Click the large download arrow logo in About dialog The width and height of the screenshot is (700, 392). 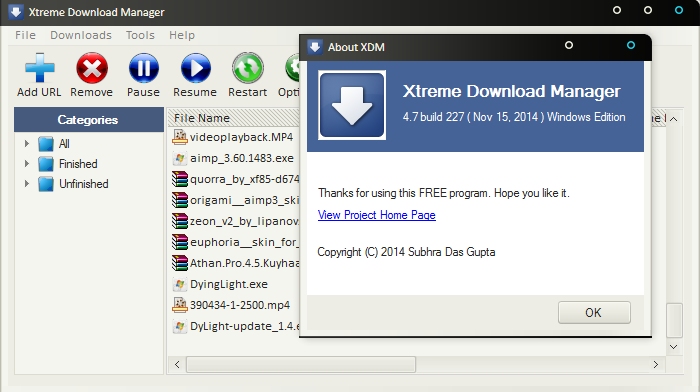(x=352, y=105)
